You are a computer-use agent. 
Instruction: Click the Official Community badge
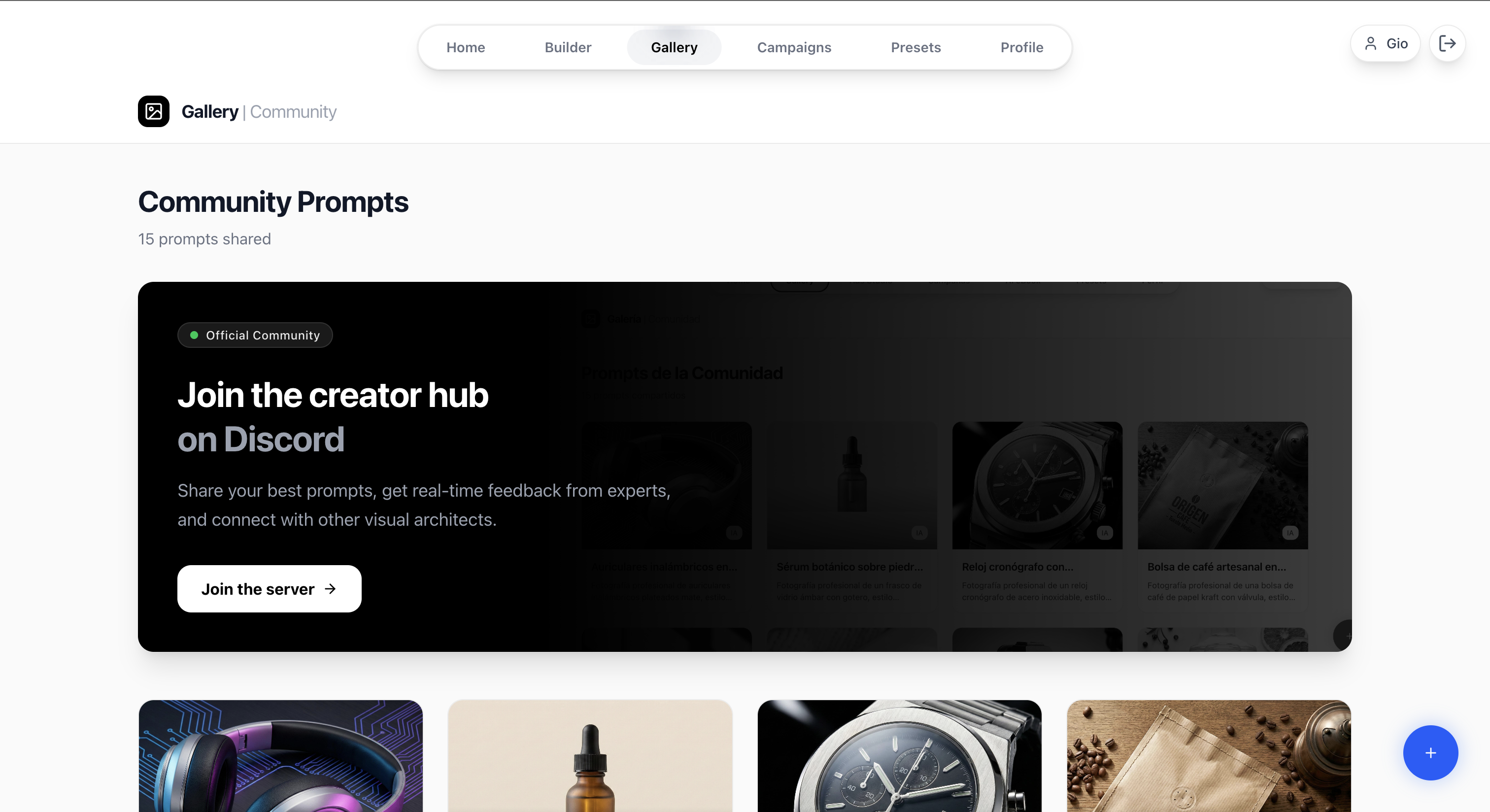click(255, 336)
